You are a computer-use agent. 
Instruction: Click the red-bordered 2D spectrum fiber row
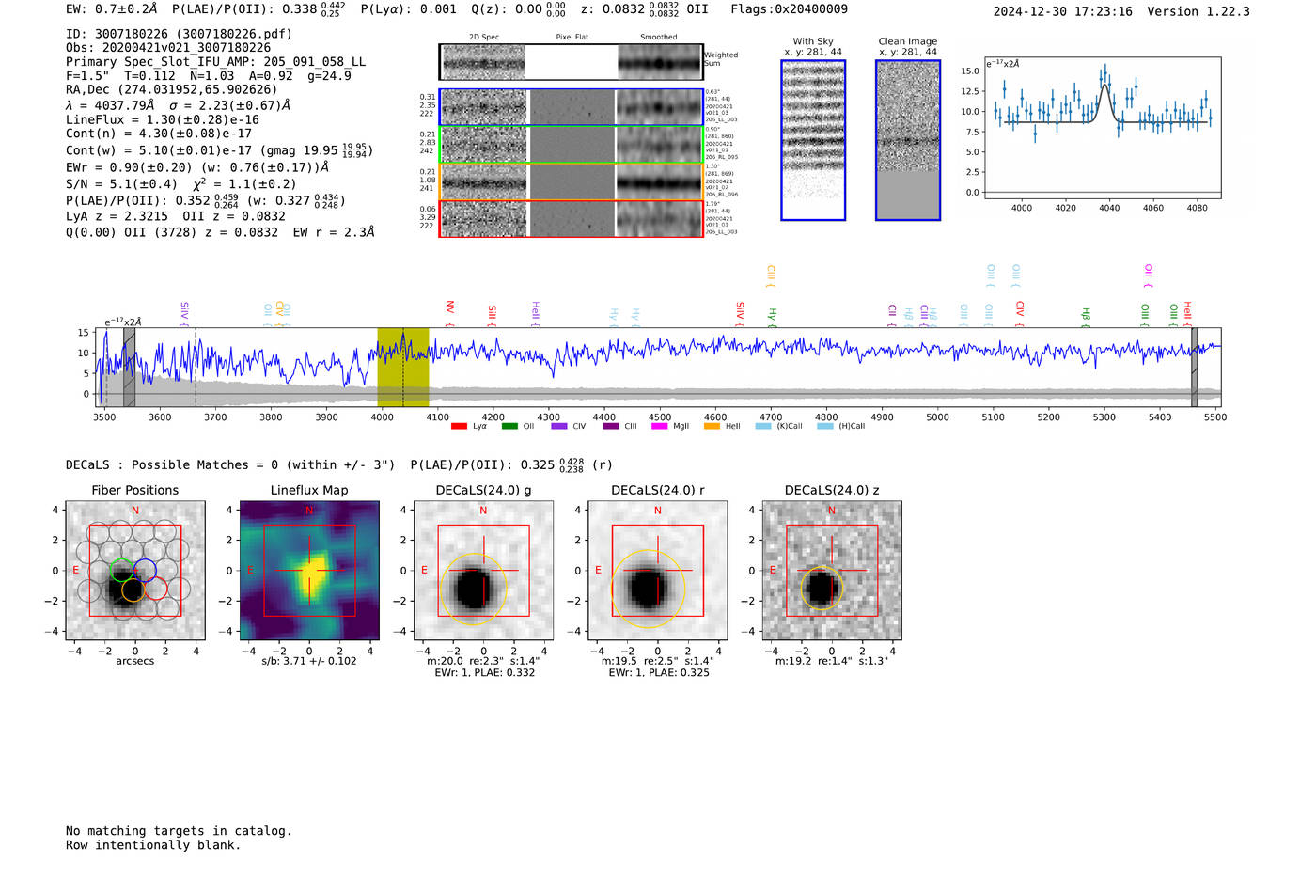pos(572,218)
